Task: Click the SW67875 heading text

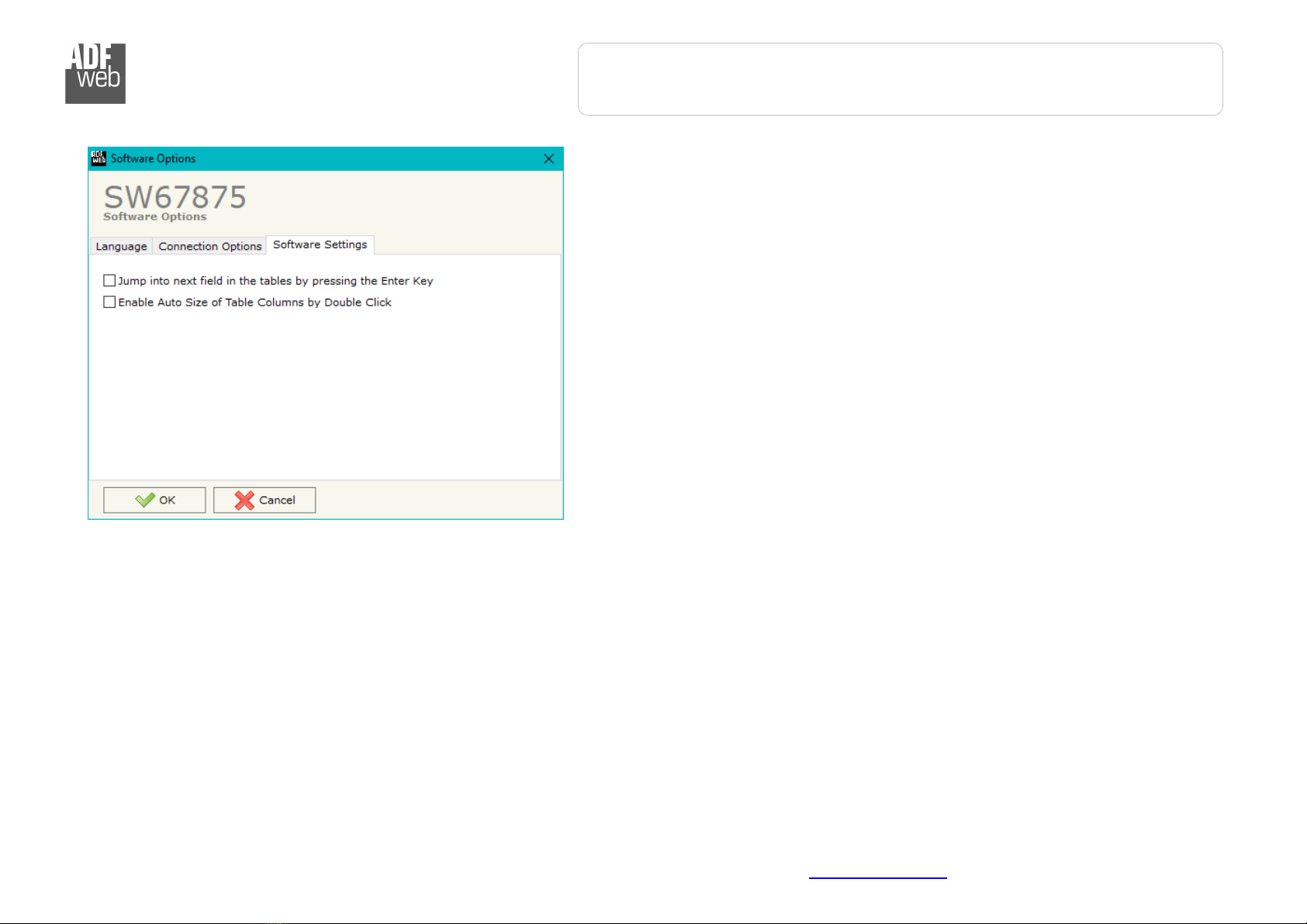Action: pyautogui.click(x=175, y=197)
